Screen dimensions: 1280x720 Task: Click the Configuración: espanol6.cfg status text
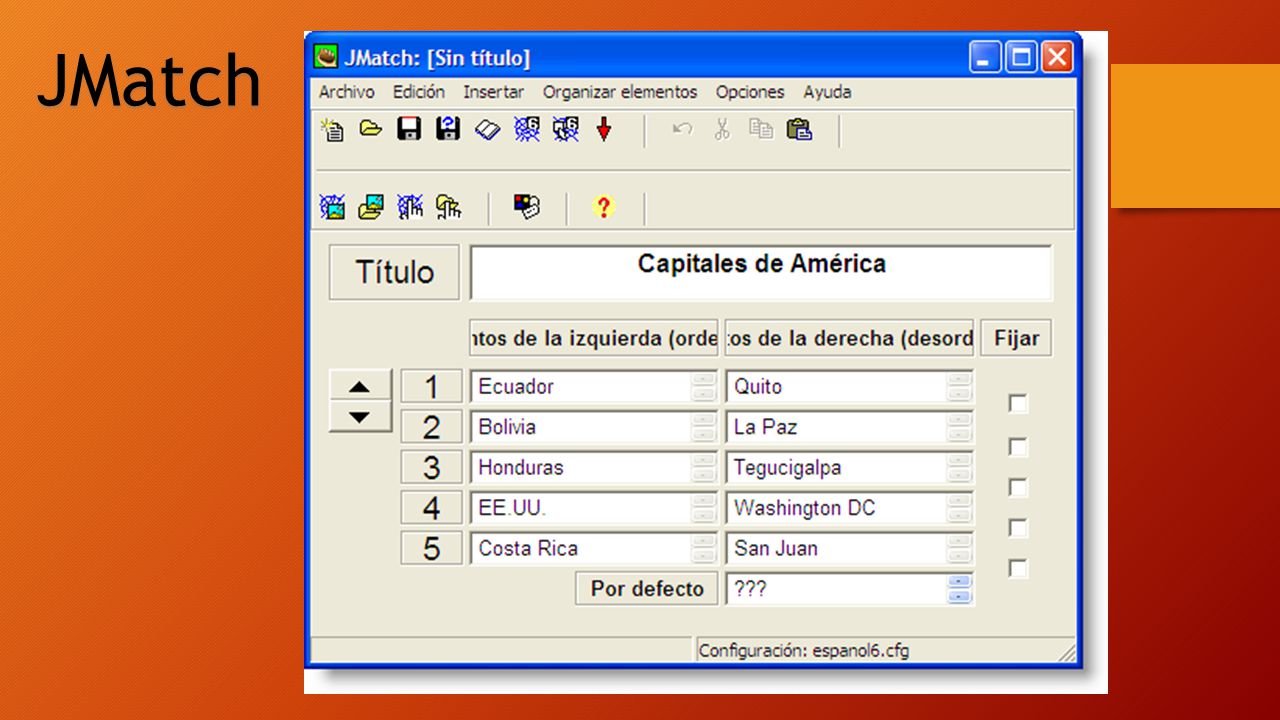[804, 650]
